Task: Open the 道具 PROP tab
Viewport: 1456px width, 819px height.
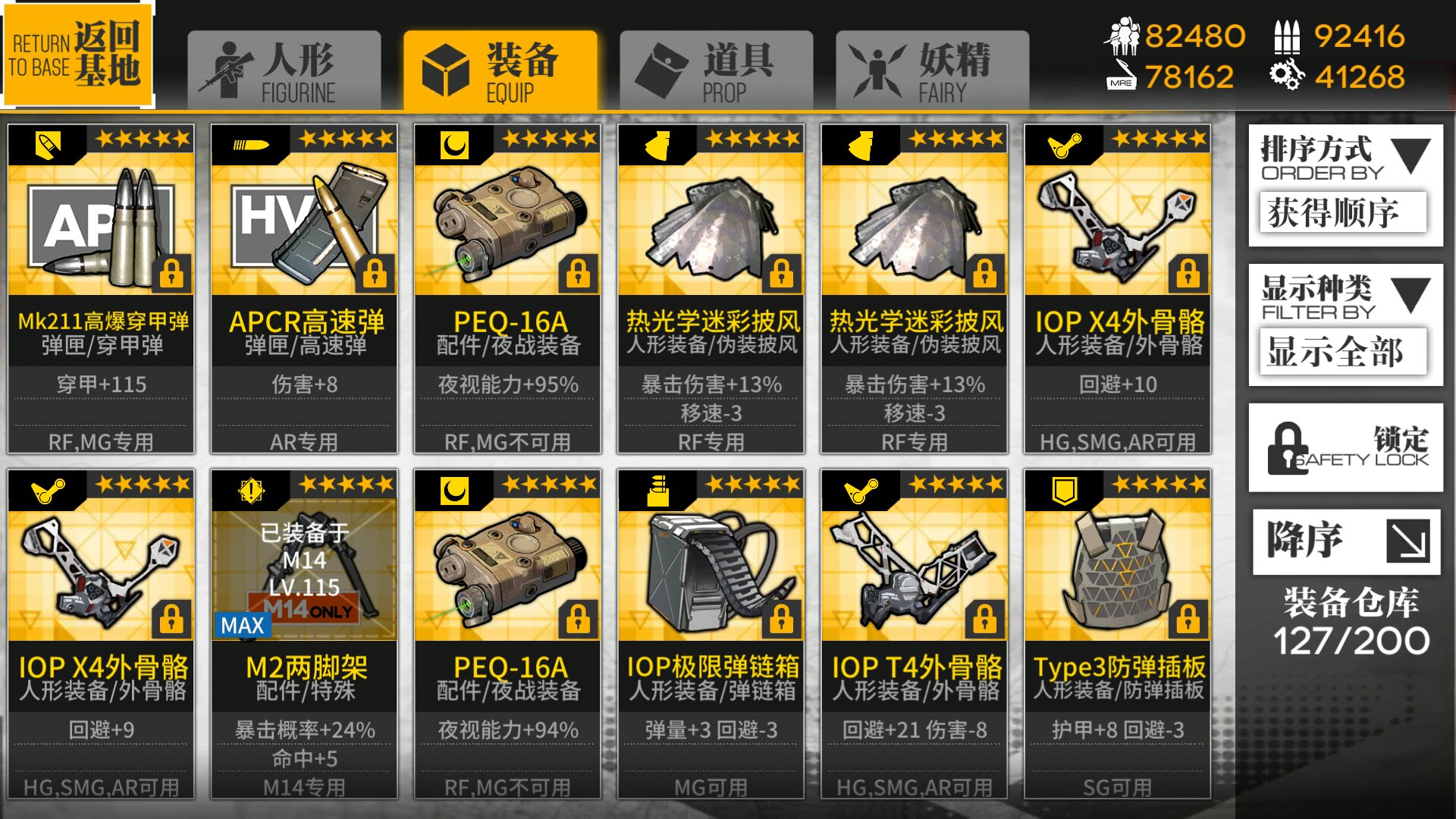Action: tap(717, 71)
